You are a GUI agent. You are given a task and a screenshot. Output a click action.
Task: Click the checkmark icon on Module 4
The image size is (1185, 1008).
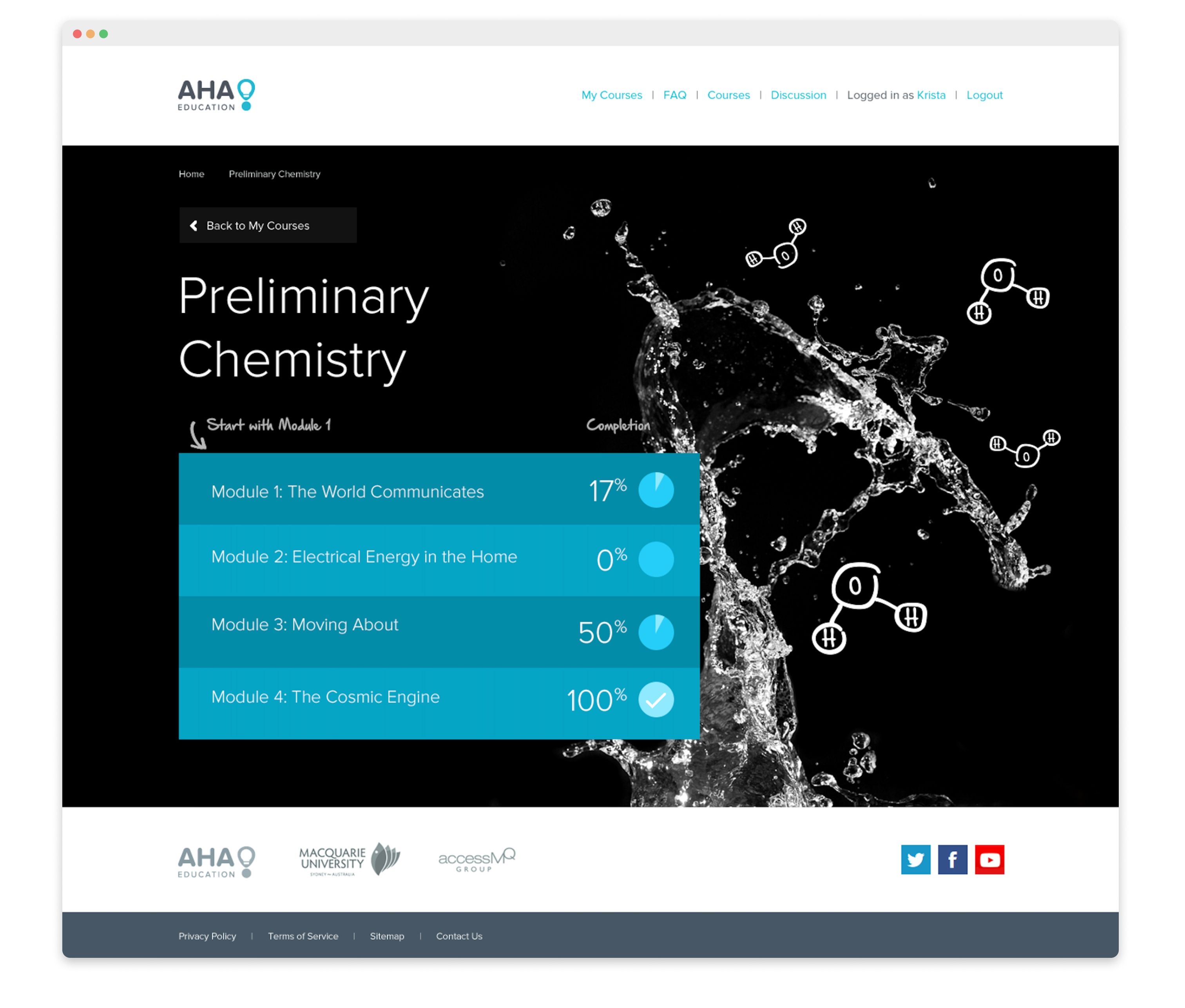click(x=655, y=699)
